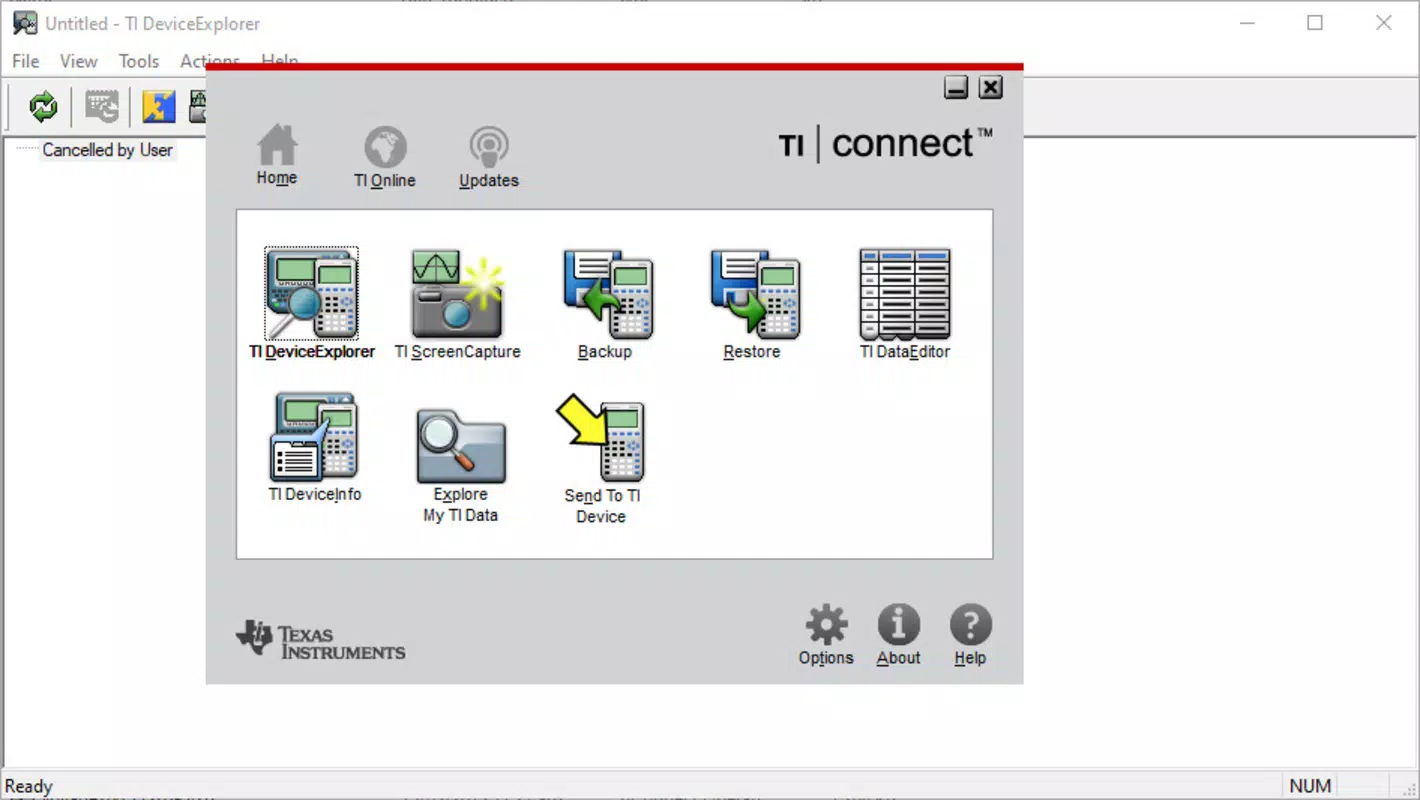
Task: Go to Home in TI Connect
Action: tap(277, 156)
